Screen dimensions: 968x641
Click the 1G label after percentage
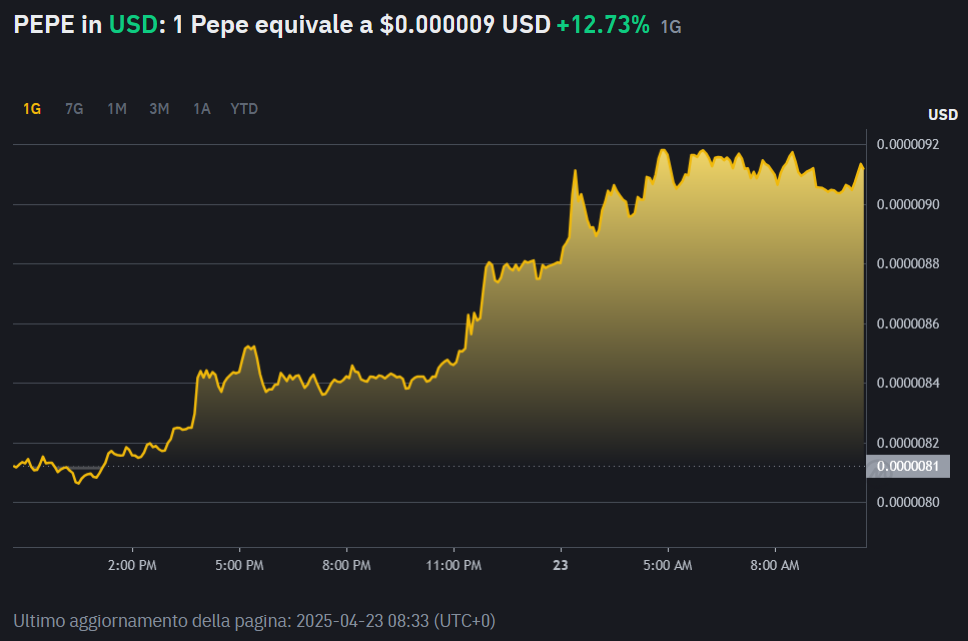tap(671, 27)
